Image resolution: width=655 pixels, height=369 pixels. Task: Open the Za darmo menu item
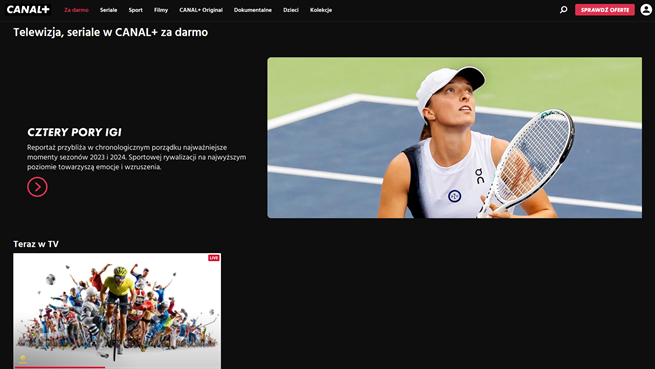click(76, 10)
